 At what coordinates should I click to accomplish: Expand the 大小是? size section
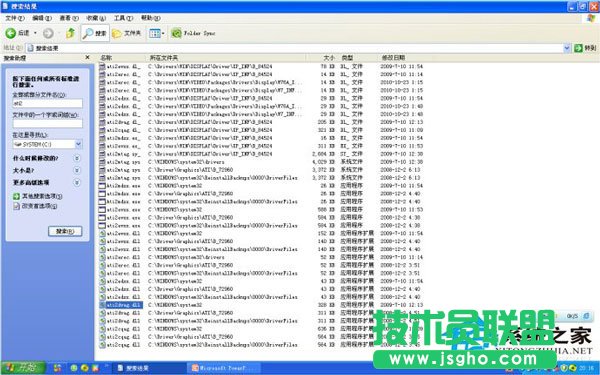[x=77, y=170]
